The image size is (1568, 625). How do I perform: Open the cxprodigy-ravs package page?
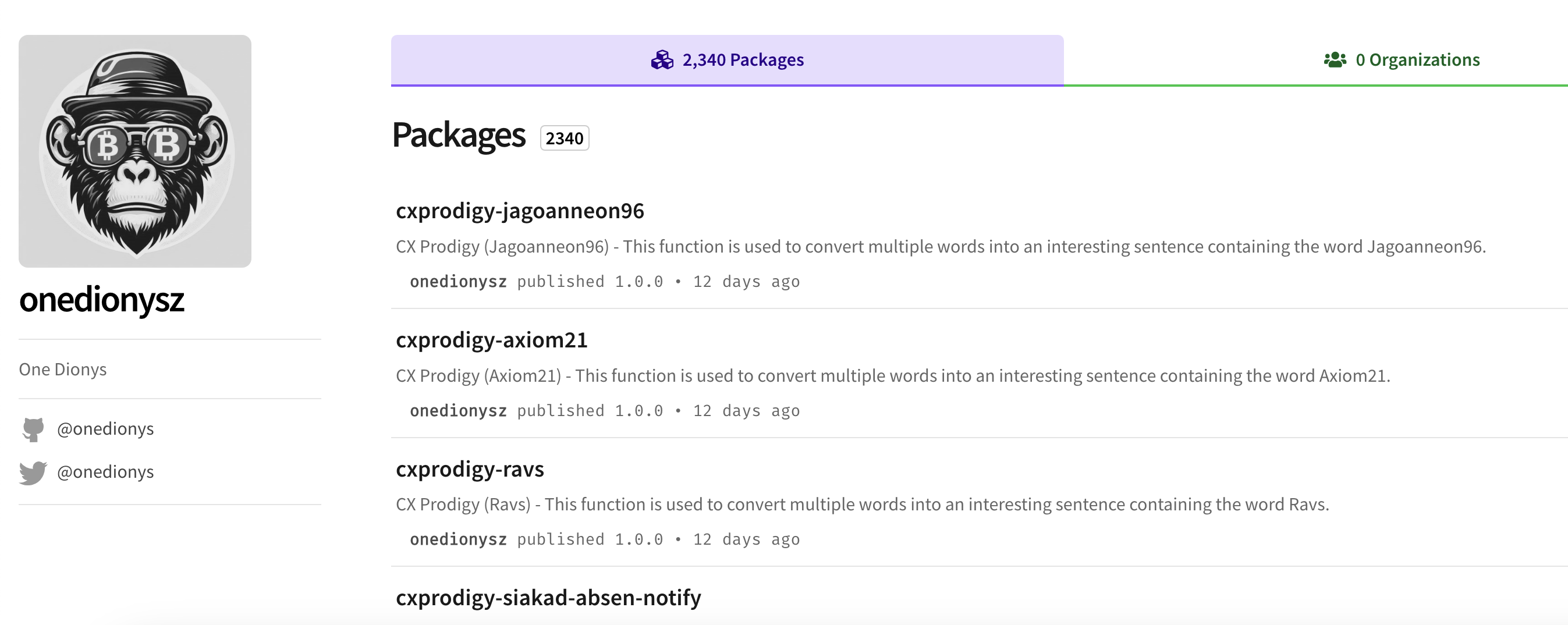pyautogui.click(x=469, y=468)
